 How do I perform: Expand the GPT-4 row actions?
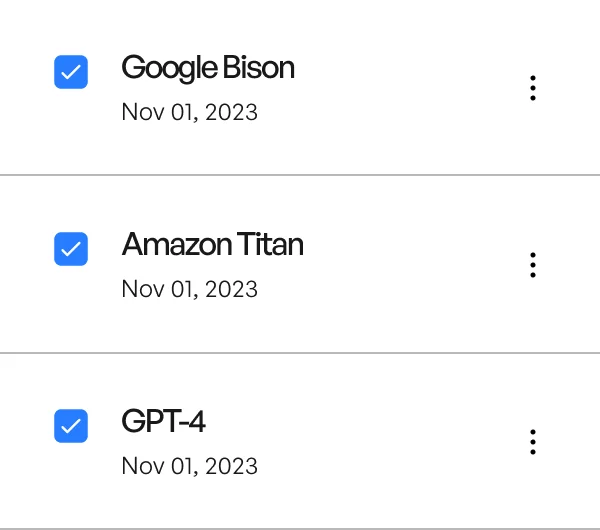click(533, 441)
